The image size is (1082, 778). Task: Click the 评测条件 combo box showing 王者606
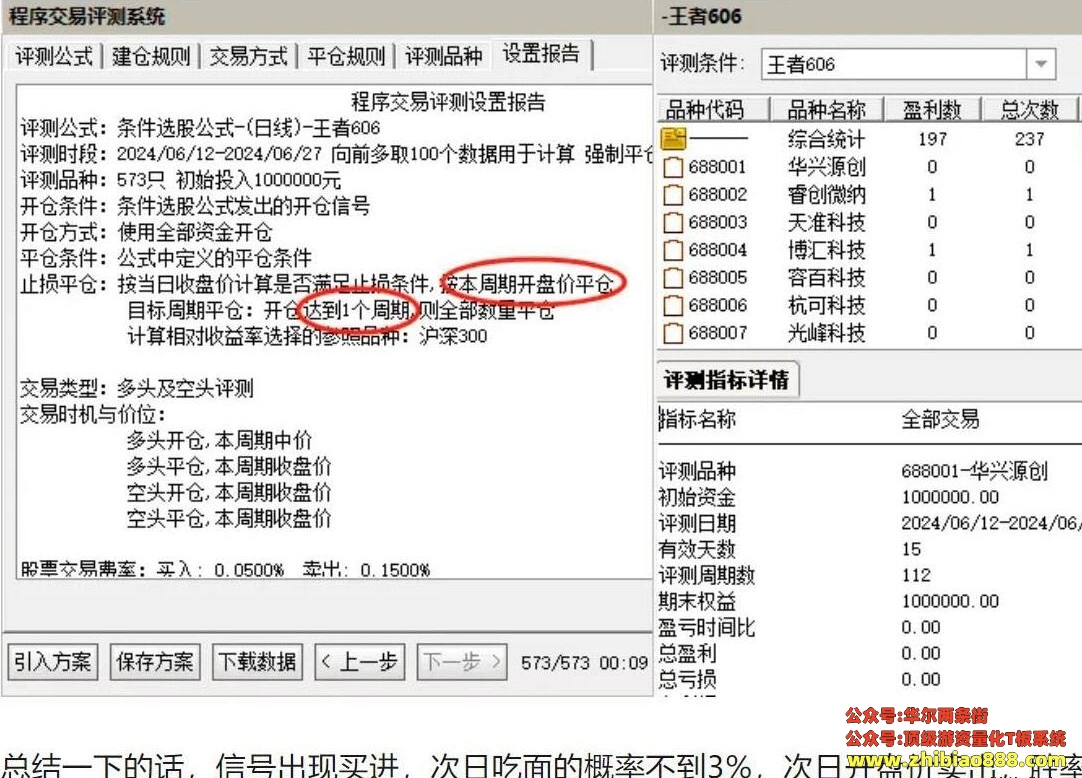click(x=908, y=64)
